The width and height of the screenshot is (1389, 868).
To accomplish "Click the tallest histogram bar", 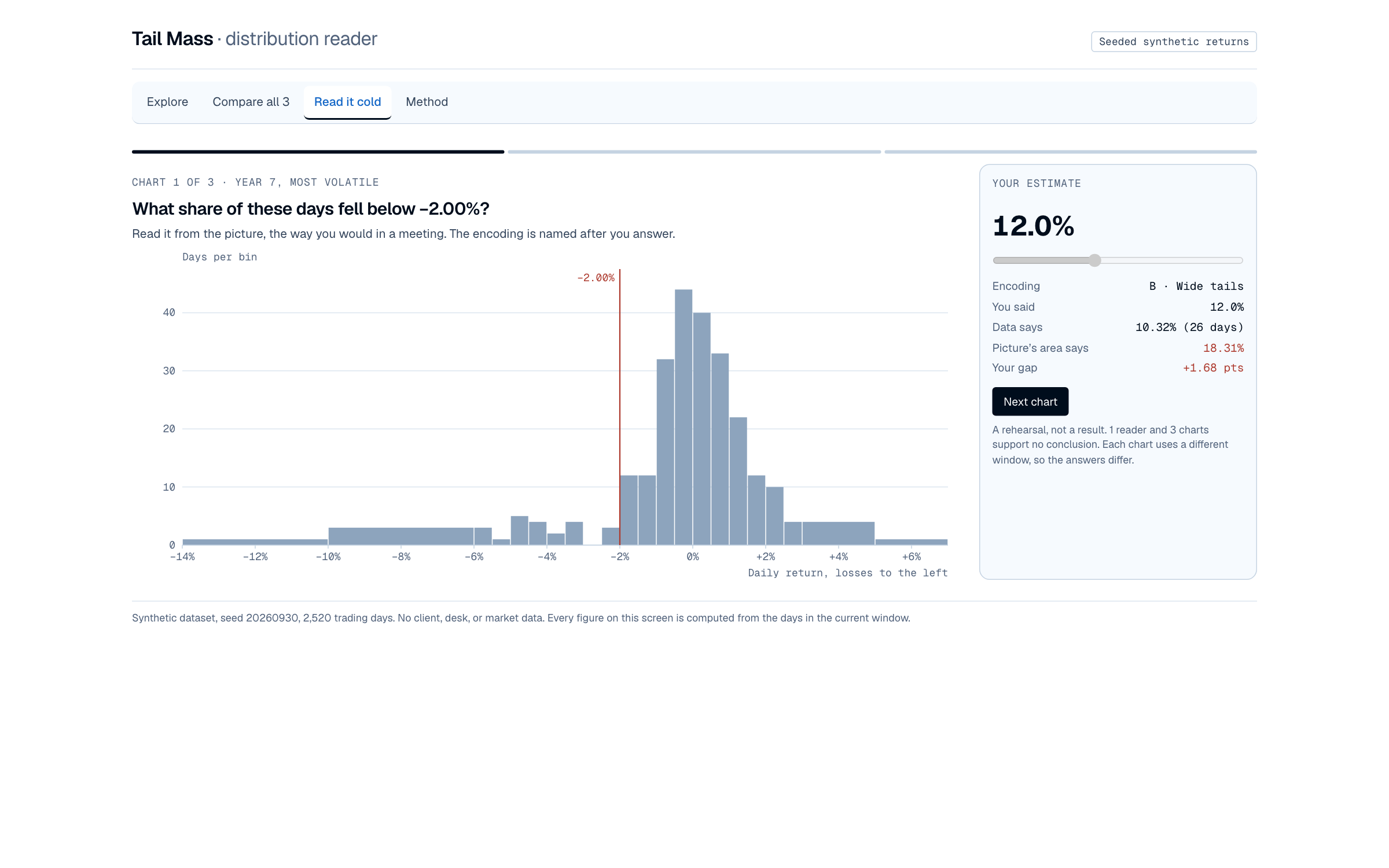I will (684, 417).
